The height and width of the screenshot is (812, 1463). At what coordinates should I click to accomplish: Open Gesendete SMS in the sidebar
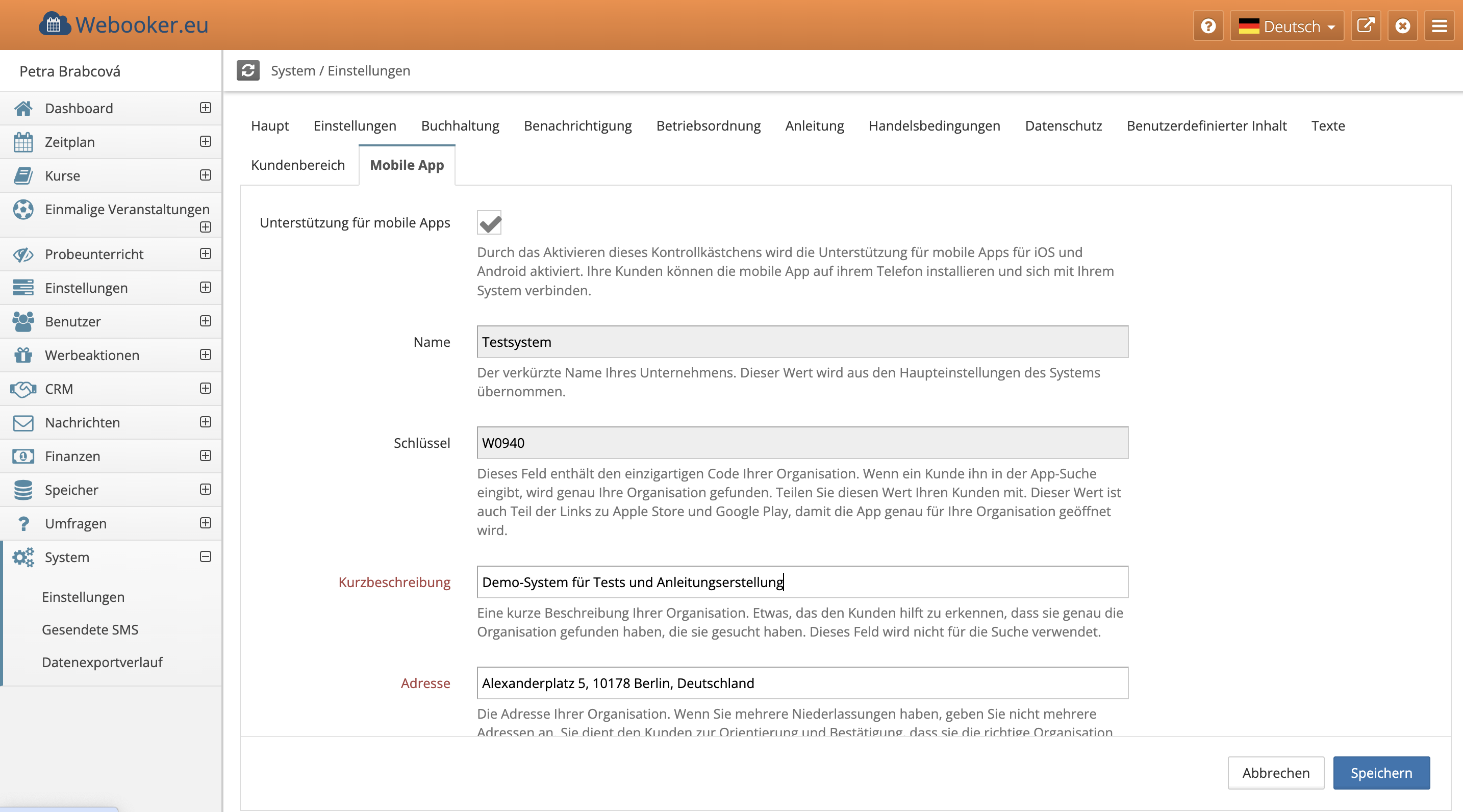click(x=90, y=629)
